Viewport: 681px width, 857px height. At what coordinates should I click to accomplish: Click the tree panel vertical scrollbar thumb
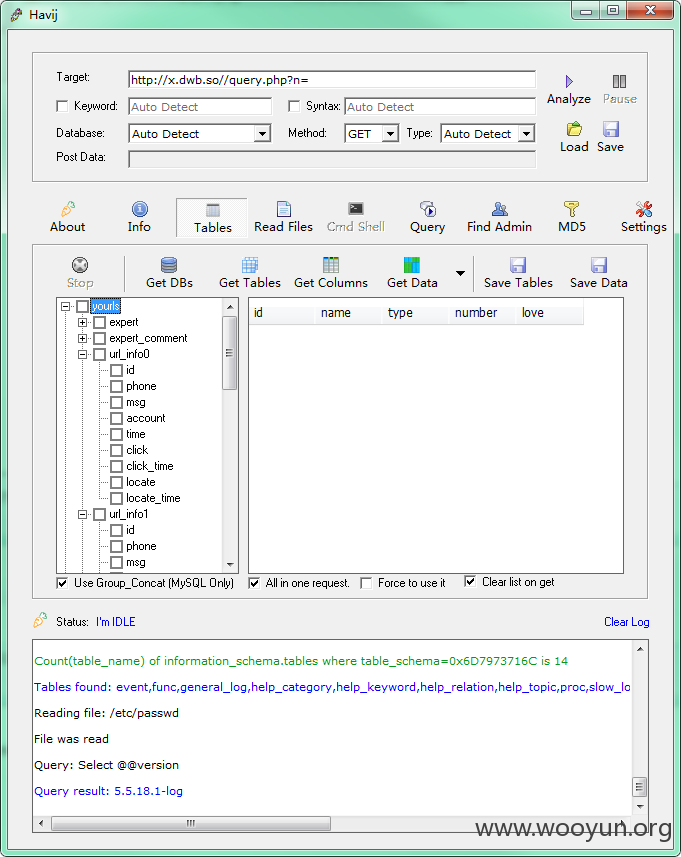[230, 353]
